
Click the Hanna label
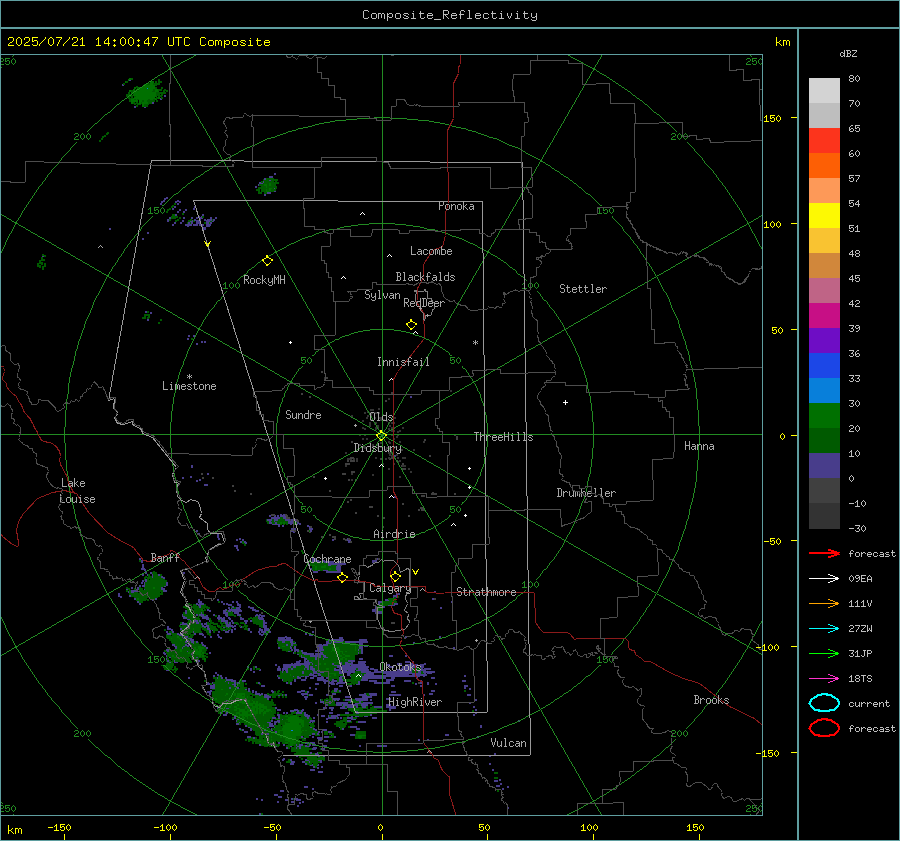pos(699,446)
